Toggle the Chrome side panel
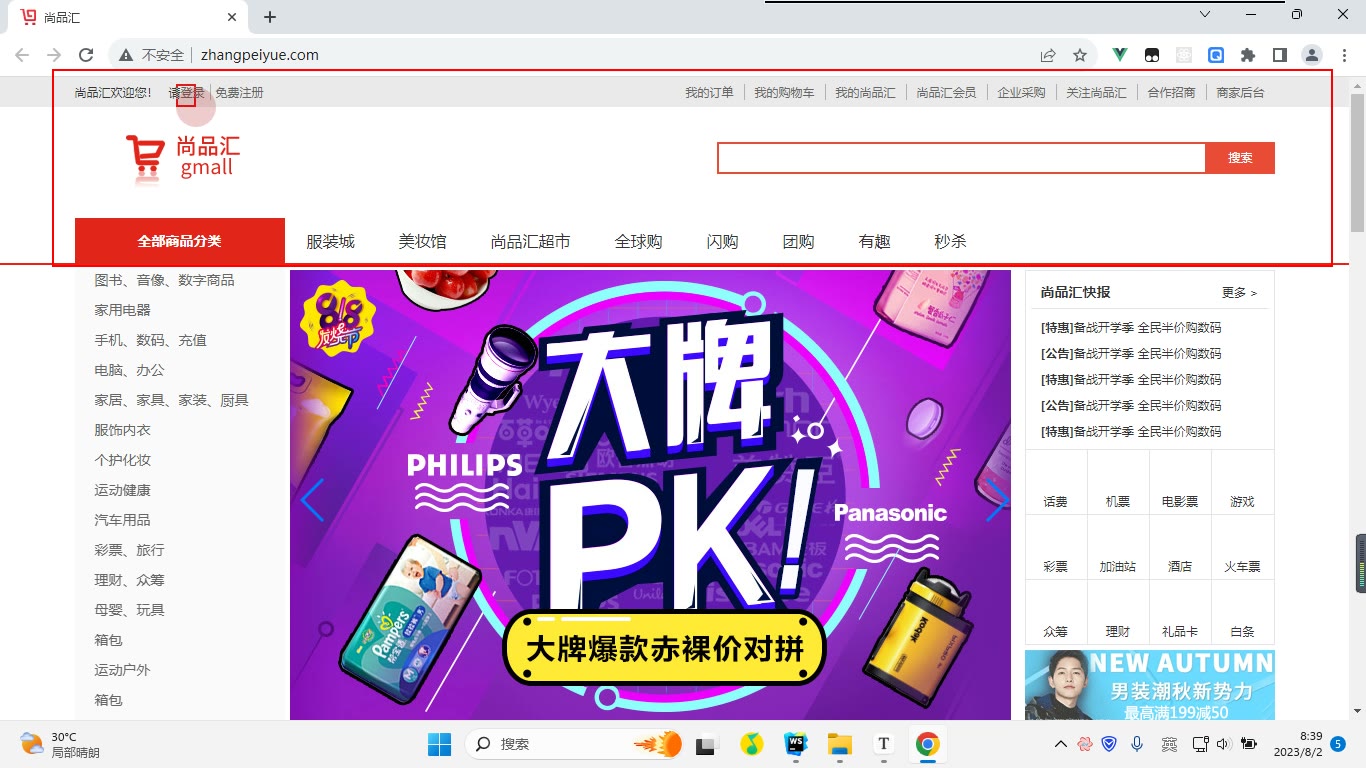This screenshot has width=1366, height=768. 1279,55
